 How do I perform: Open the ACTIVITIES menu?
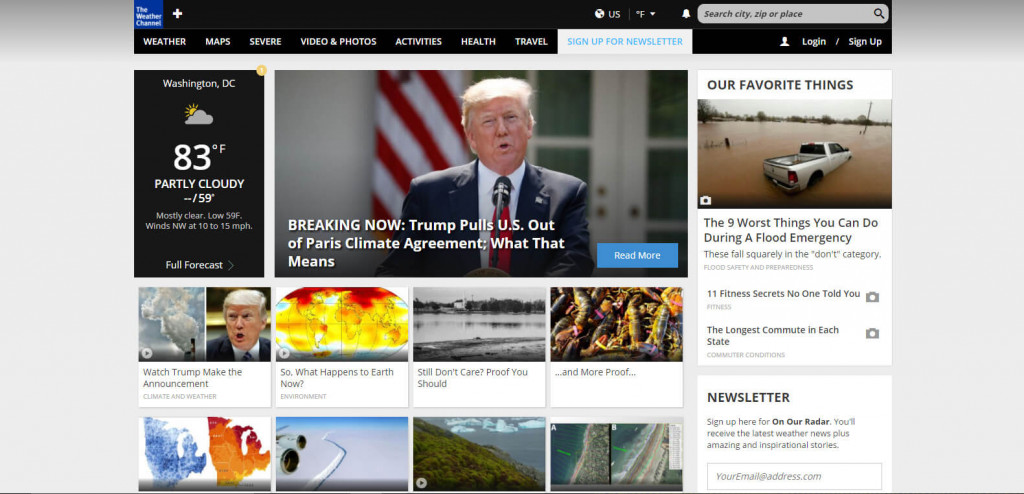[419, 41]
